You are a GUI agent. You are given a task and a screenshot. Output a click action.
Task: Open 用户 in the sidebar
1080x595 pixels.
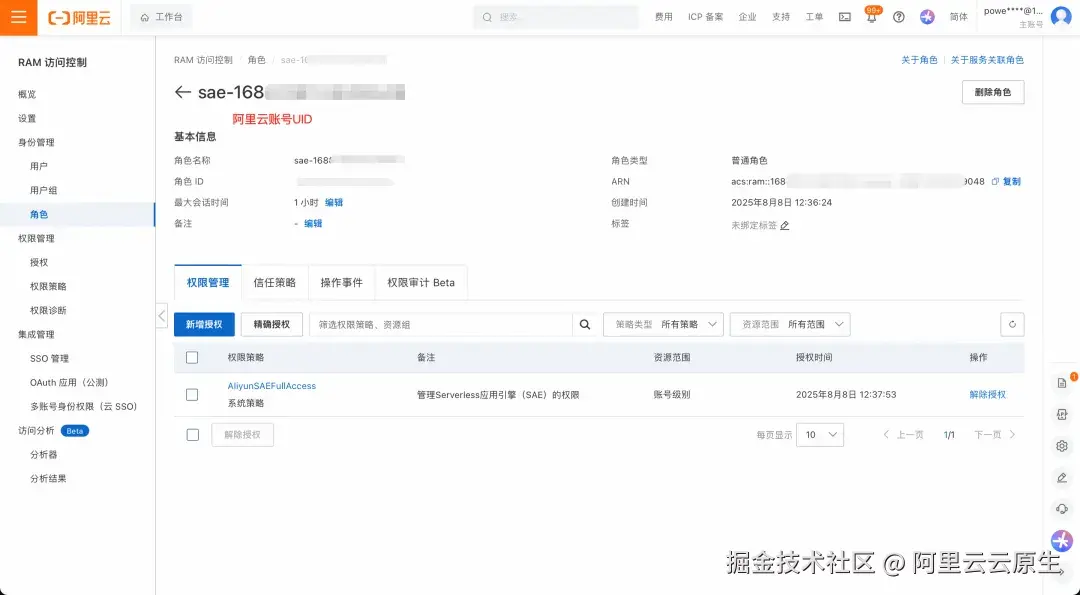[39, 166]
